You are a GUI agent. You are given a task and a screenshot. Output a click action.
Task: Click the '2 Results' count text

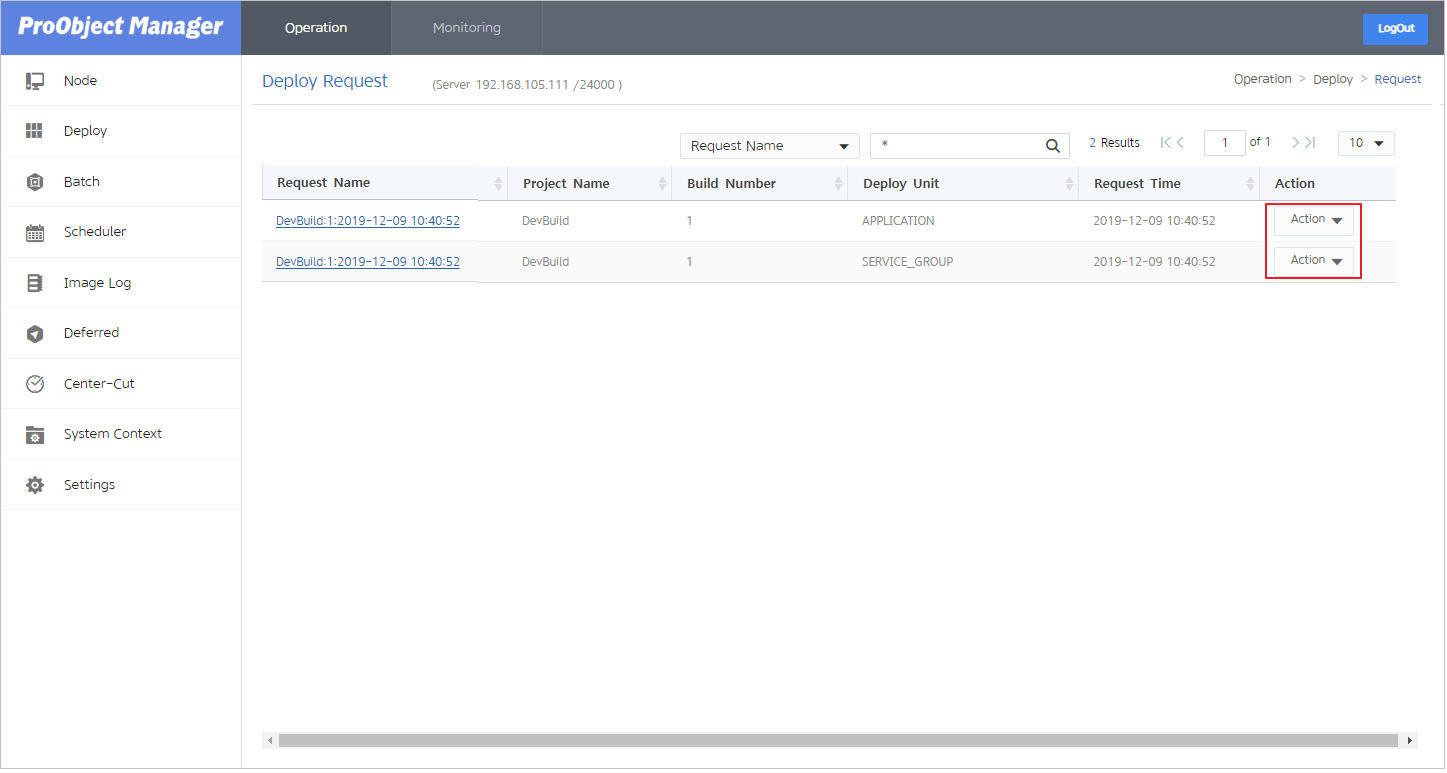[x=1115, y=143]
